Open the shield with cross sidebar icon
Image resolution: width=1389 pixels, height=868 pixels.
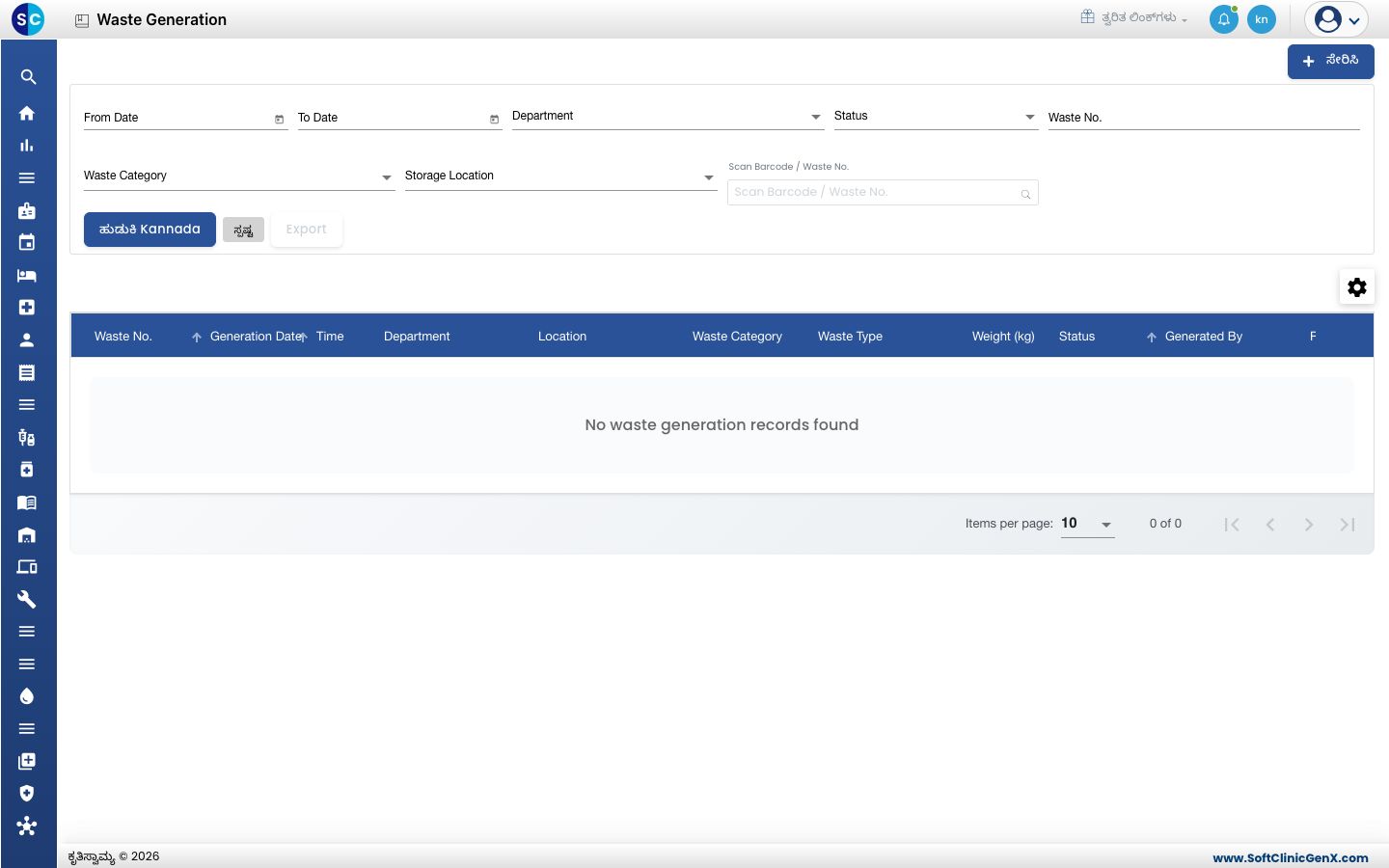[27, 794]
